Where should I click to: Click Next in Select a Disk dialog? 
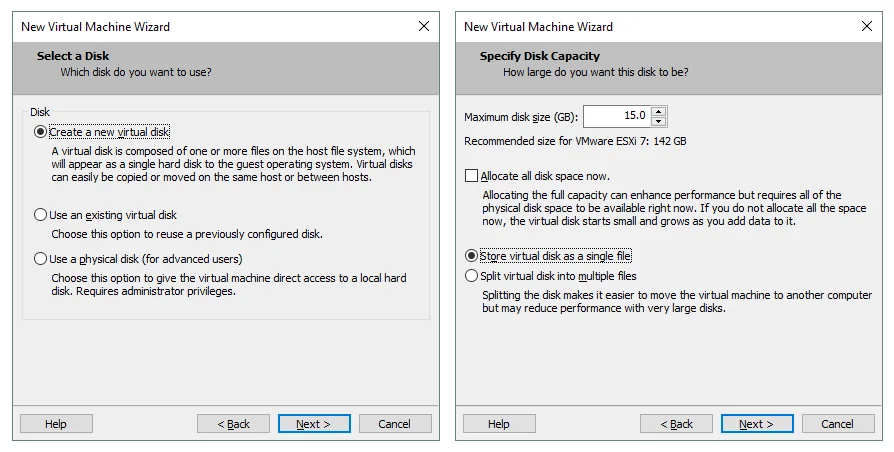pos(314,424)
